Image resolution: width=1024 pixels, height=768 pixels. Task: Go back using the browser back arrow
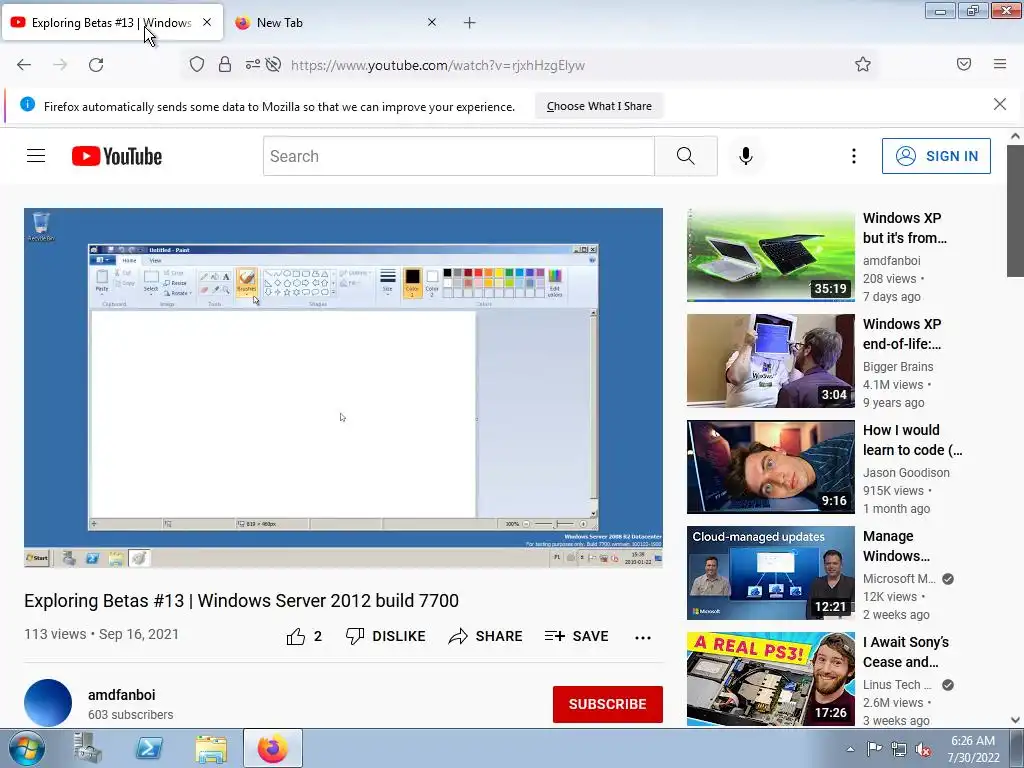pos(24,65)
